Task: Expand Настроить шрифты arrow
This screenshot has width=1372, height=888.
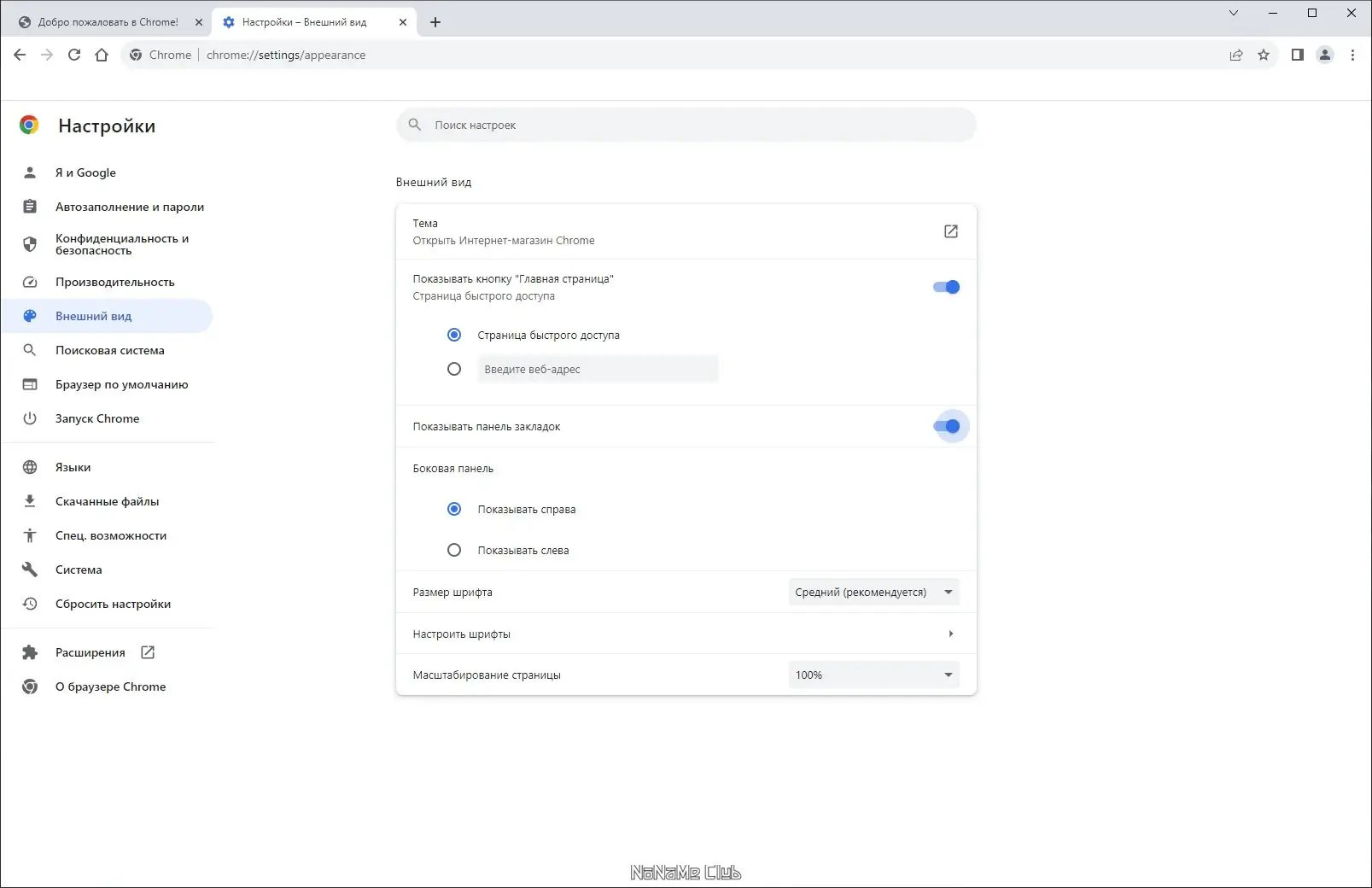Action: click(x=951, y=634)
